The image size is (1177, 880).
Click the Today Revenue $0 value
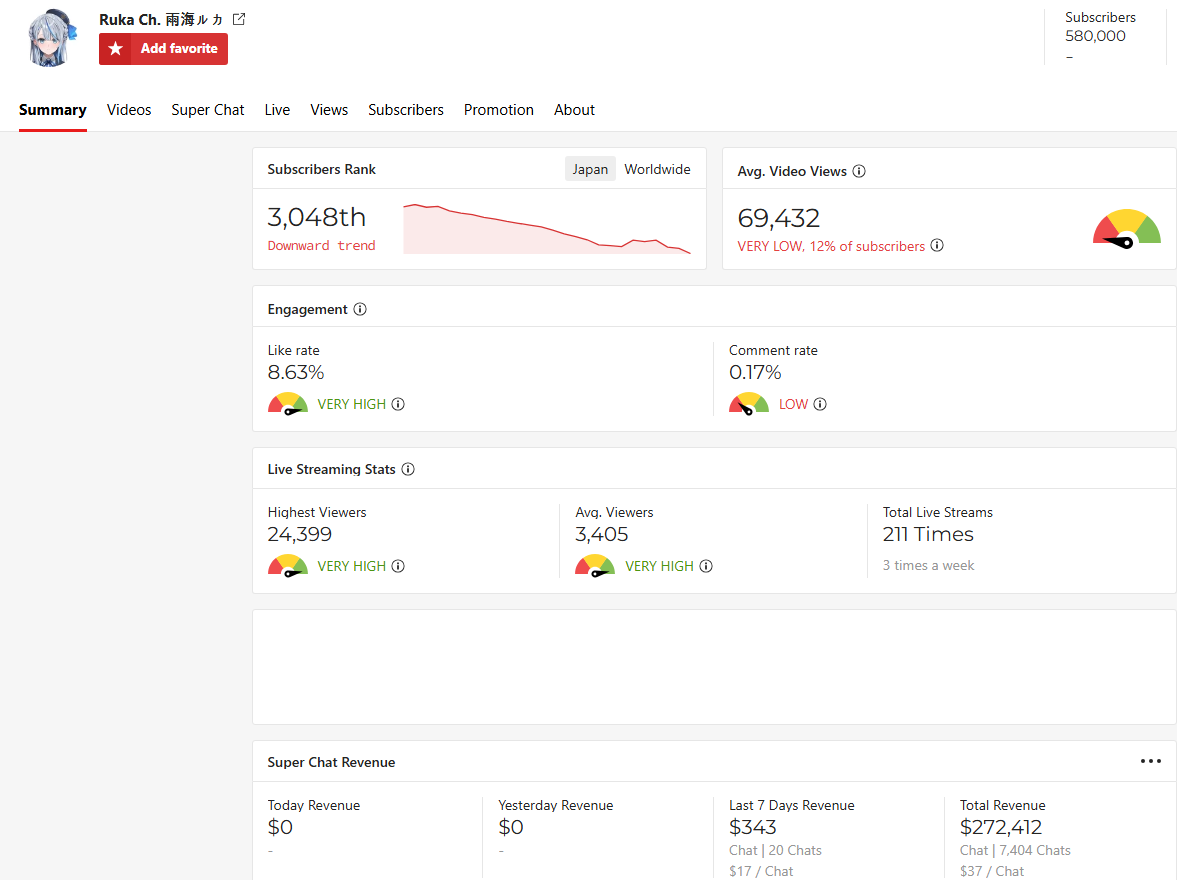(280, 827)
